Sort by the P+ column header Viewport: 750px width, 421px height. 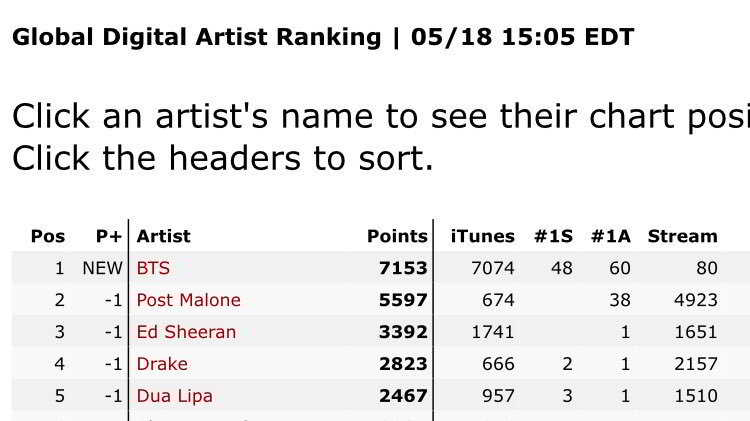pos(108,237)
